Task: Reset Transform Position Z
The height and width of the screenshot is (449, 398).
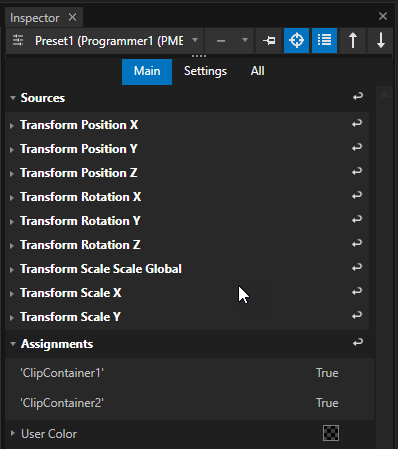Action: coord(357,172)
